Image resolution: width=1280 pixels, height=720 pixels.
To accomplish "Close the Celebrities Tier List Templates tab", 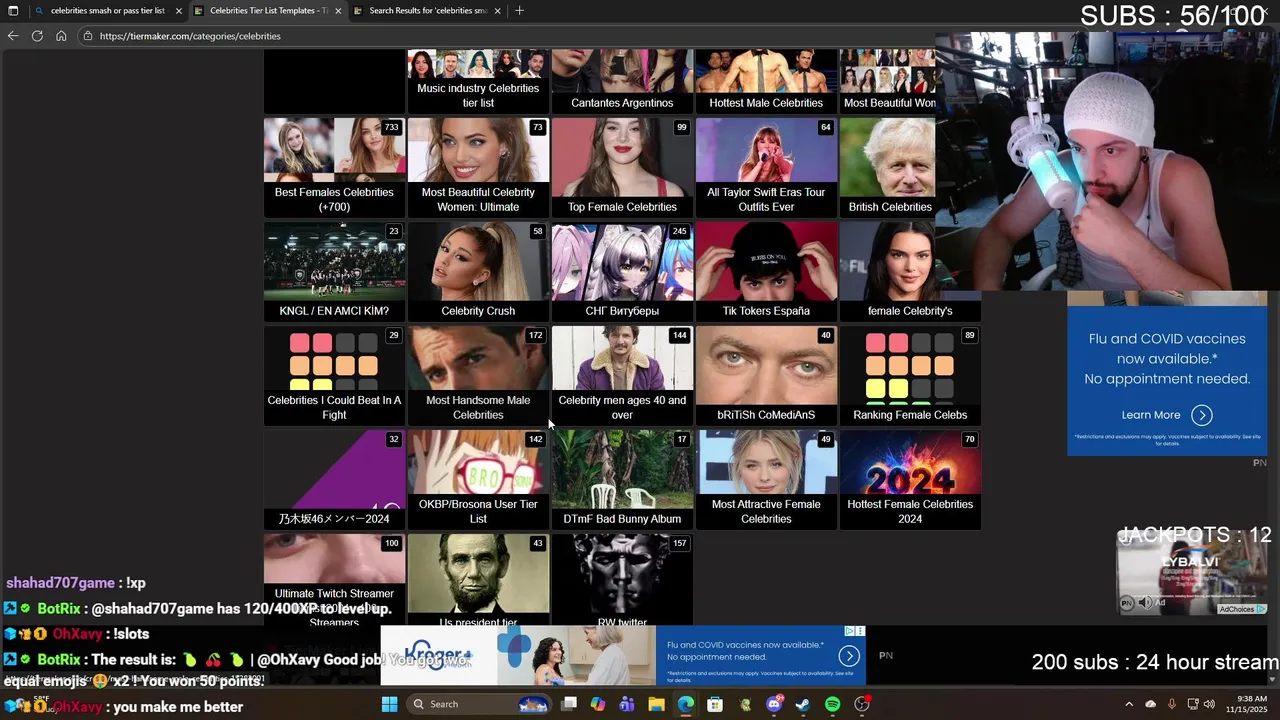I will click(x=338, y=11).
